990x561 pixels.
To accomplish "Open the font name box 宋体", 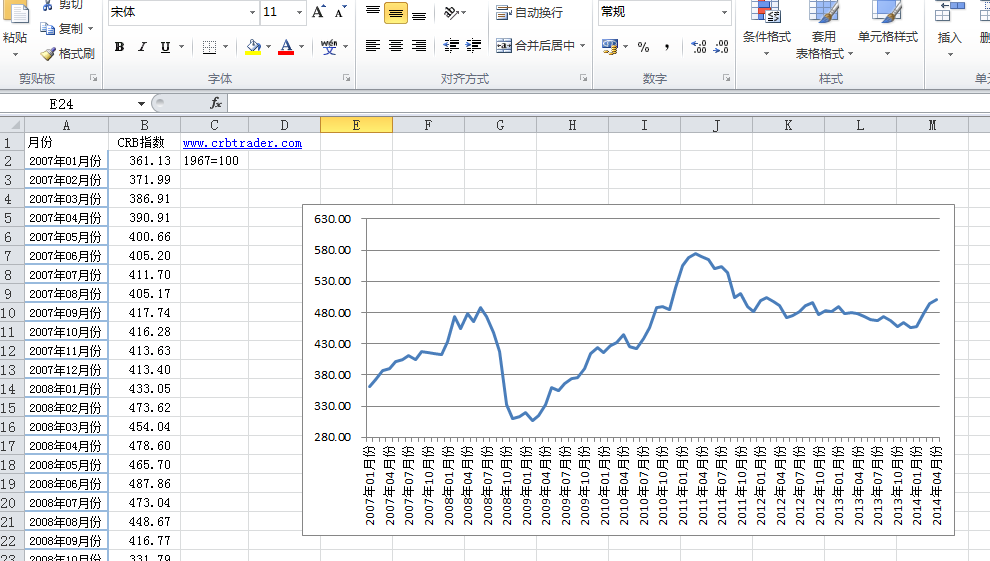I will 183,12.
